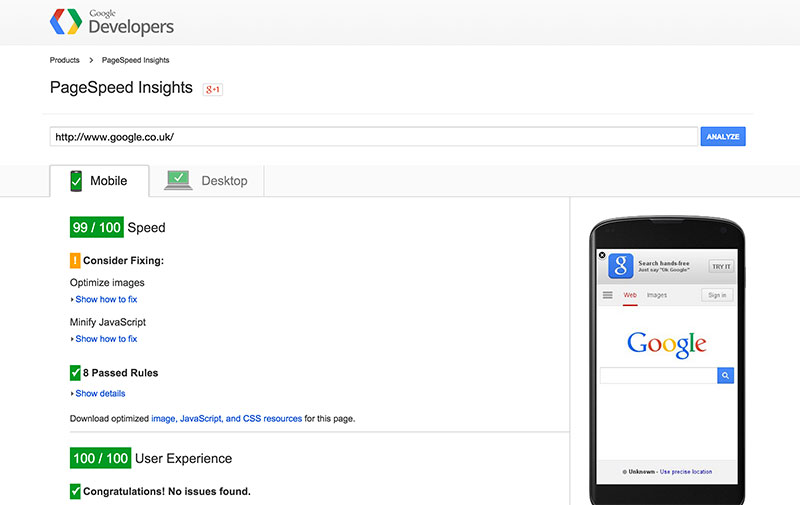The image size is (800, 505).
Task: Select the Mobile tab
Action: tap(99, 181)
